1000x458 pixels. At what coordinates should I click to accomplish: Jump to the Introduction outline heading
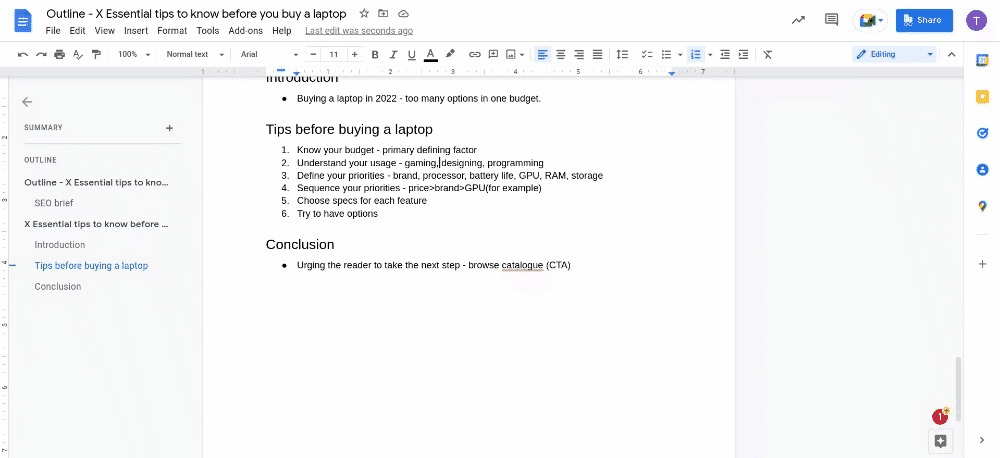tap(60, 245)
